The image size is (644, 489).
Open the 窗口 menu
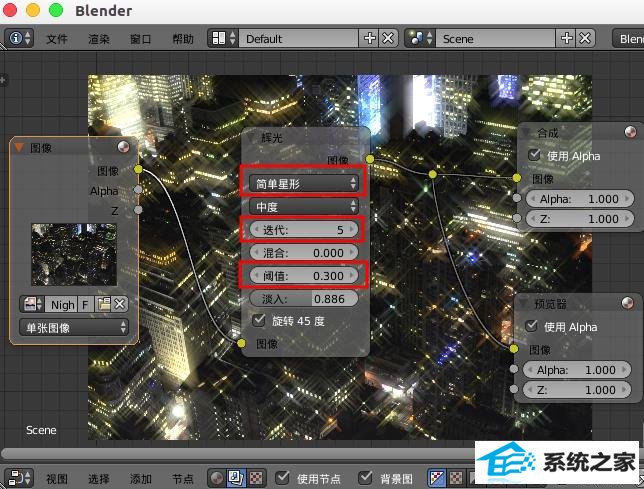140,39
